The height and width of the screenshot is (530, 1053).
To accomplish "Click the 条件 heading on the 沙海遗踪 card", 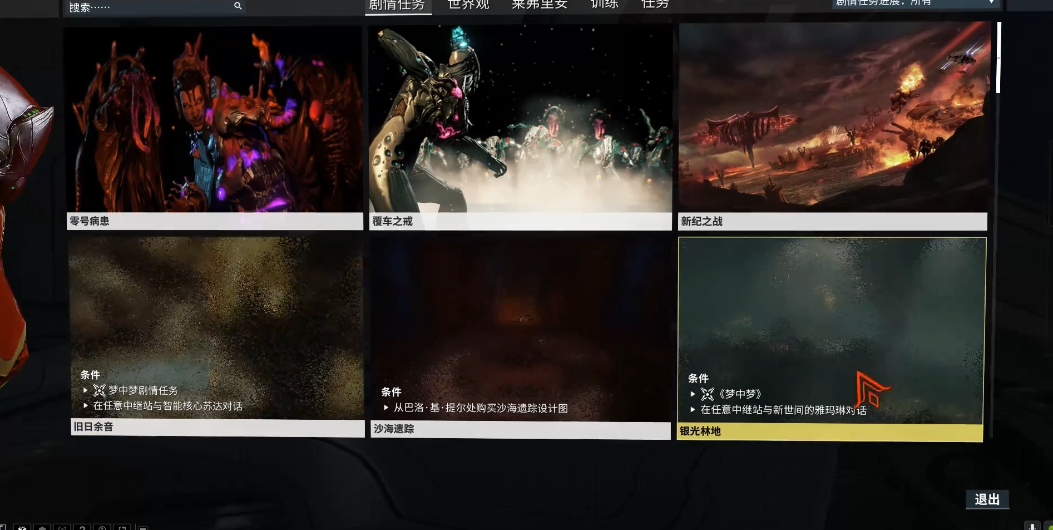I will pyautogui.click(x=391, y=392).
